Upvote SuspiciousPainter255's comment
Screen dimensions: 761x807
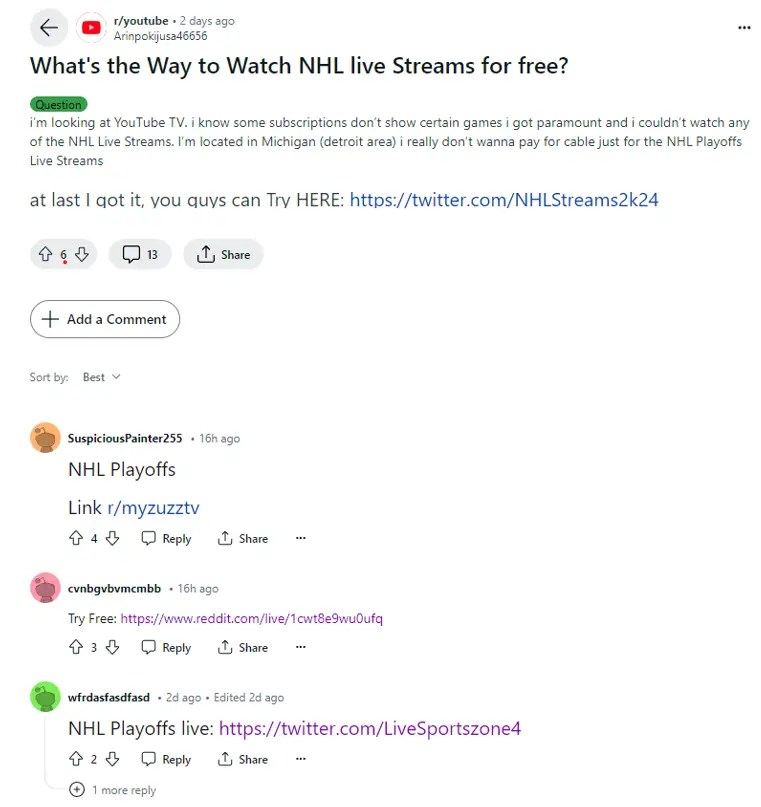pyautogui.click(x=76, y=538)
